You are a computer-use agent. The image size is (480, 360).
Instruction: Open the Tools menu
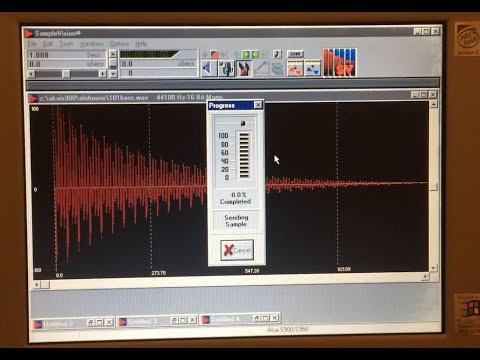tap(66, 44)
